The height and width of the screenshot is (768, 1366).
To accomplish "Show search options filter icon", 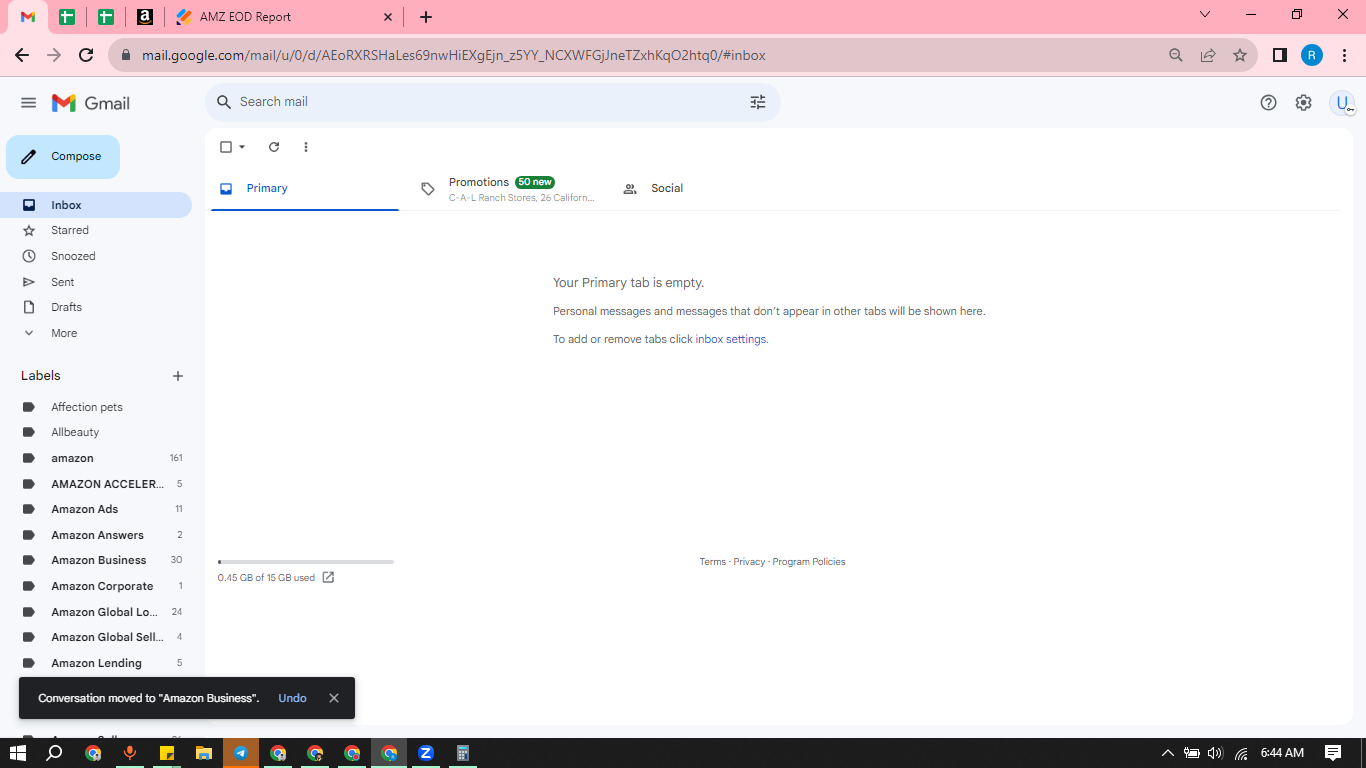I will (x=758, y=102).
